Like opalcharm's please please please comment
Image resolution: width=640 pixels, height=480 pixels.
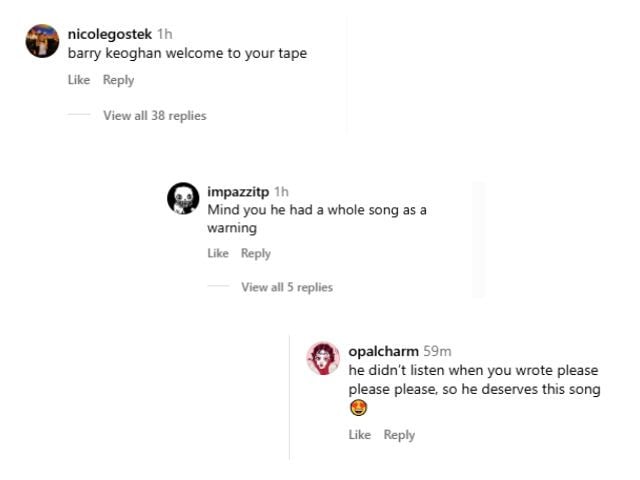[x=360, y=435]
